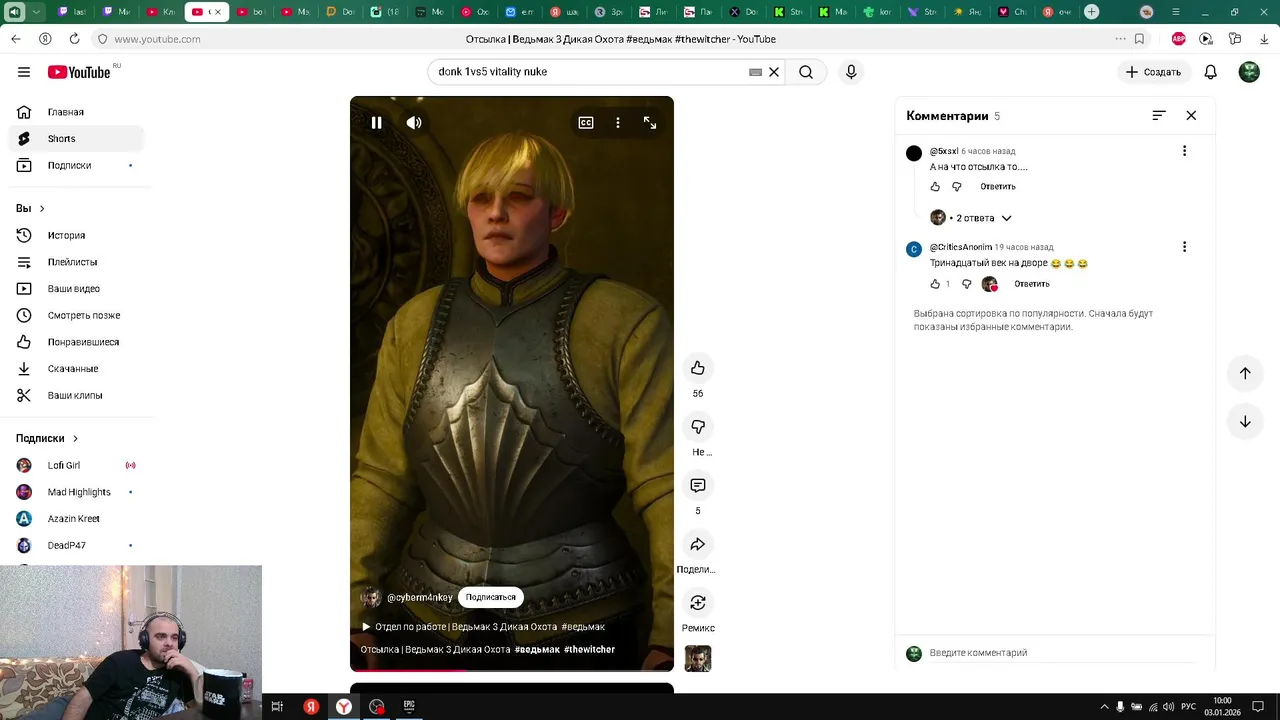This screenshot has width=1280, height=720.
Task: Like the Short with 56 likes
Action: tap(698, 368)
